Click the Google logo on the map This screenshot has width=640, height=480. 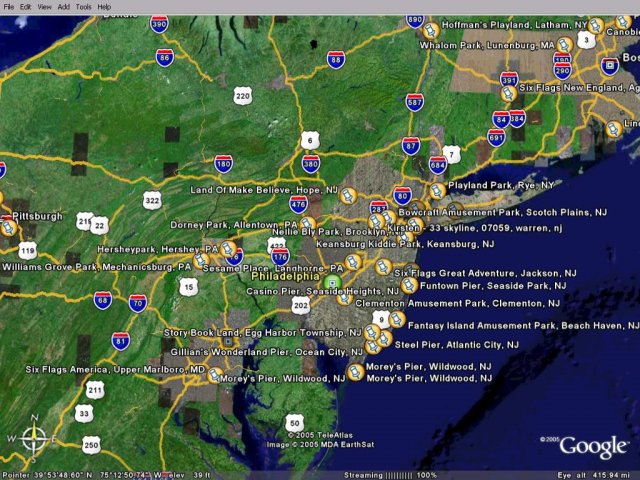[593, 447]
